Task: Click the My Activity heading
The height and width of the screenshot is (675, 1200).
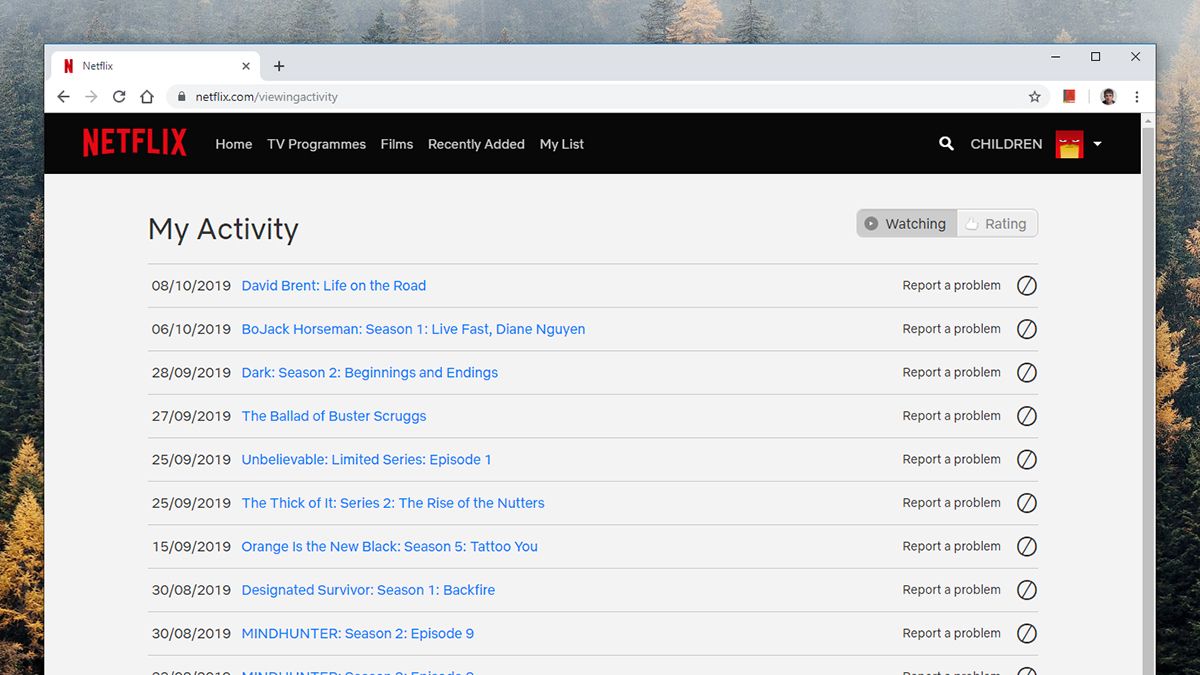Action: [x=223, y=229]
